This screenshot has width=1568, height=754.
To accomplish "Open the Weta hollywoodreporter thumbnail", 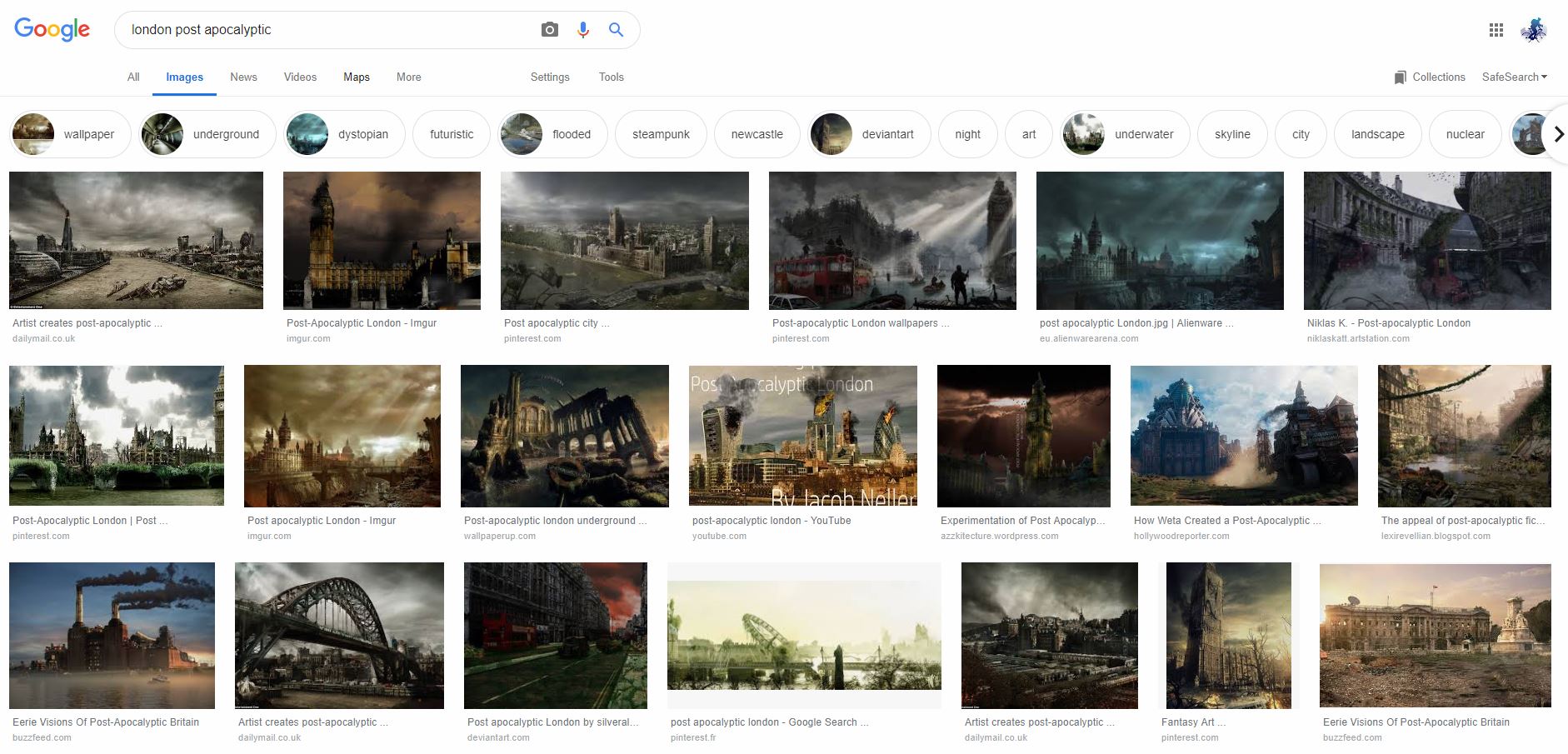I will [1244, 436].
